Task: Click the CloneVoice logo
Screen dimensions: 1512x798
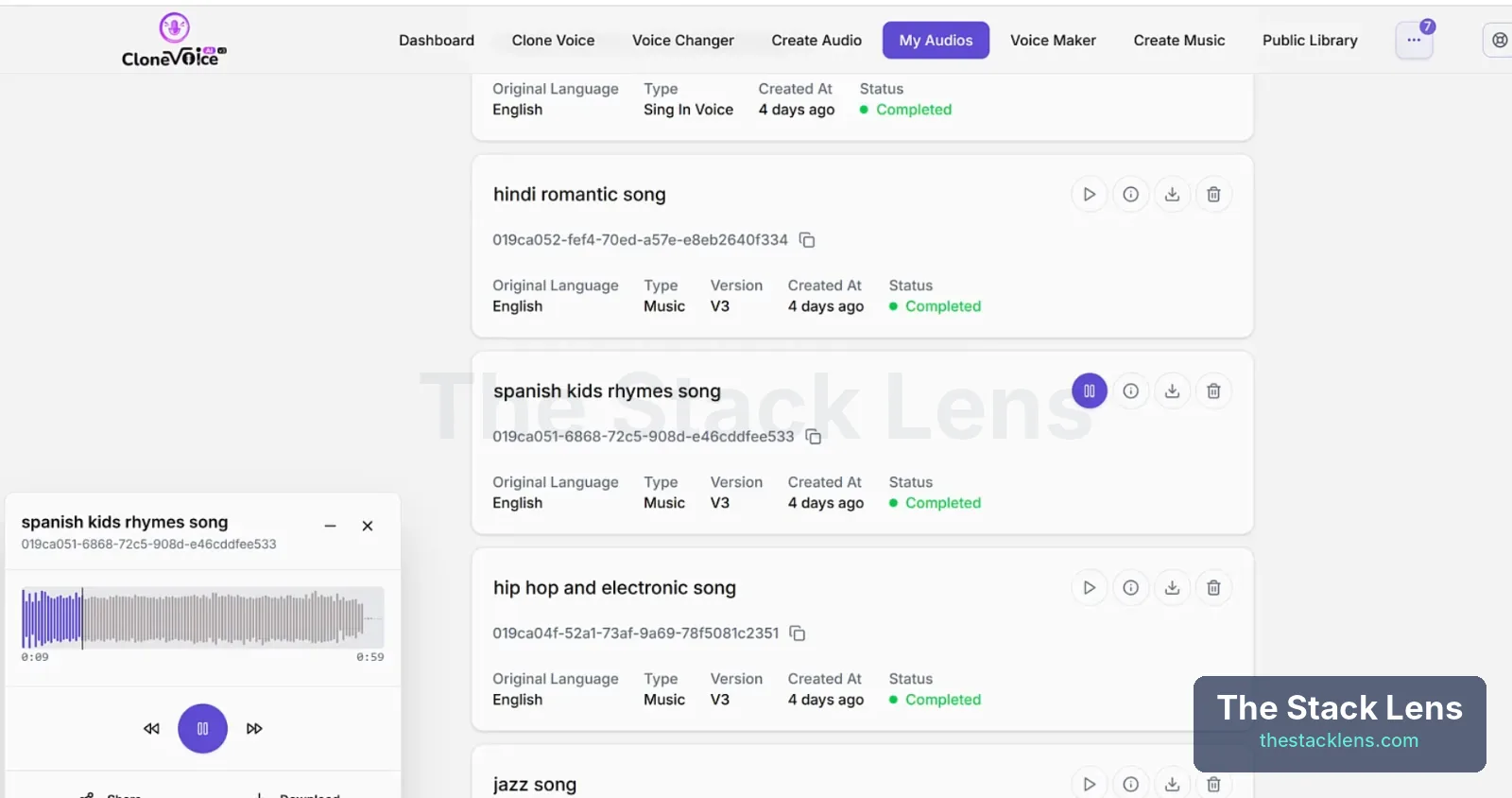Action: click(x=174, y=41)
